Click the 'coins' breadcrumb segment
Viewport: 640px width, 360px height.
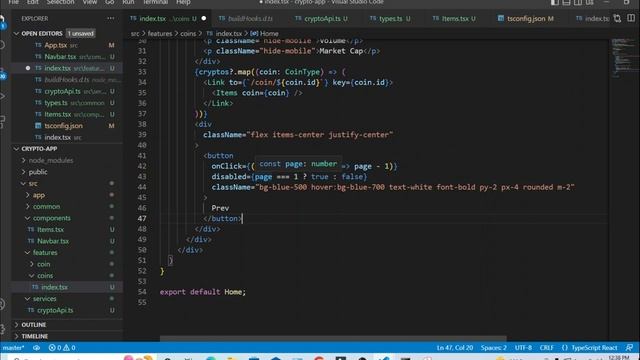pyautogui.click(x=188, y=33)
